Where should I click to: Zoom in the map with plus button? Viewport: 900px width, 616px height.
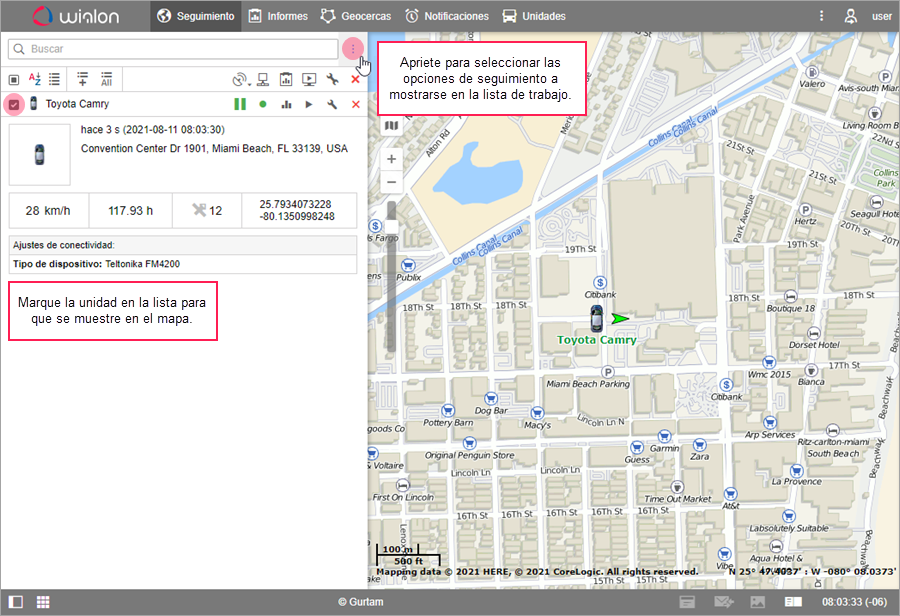pos(391,159)
